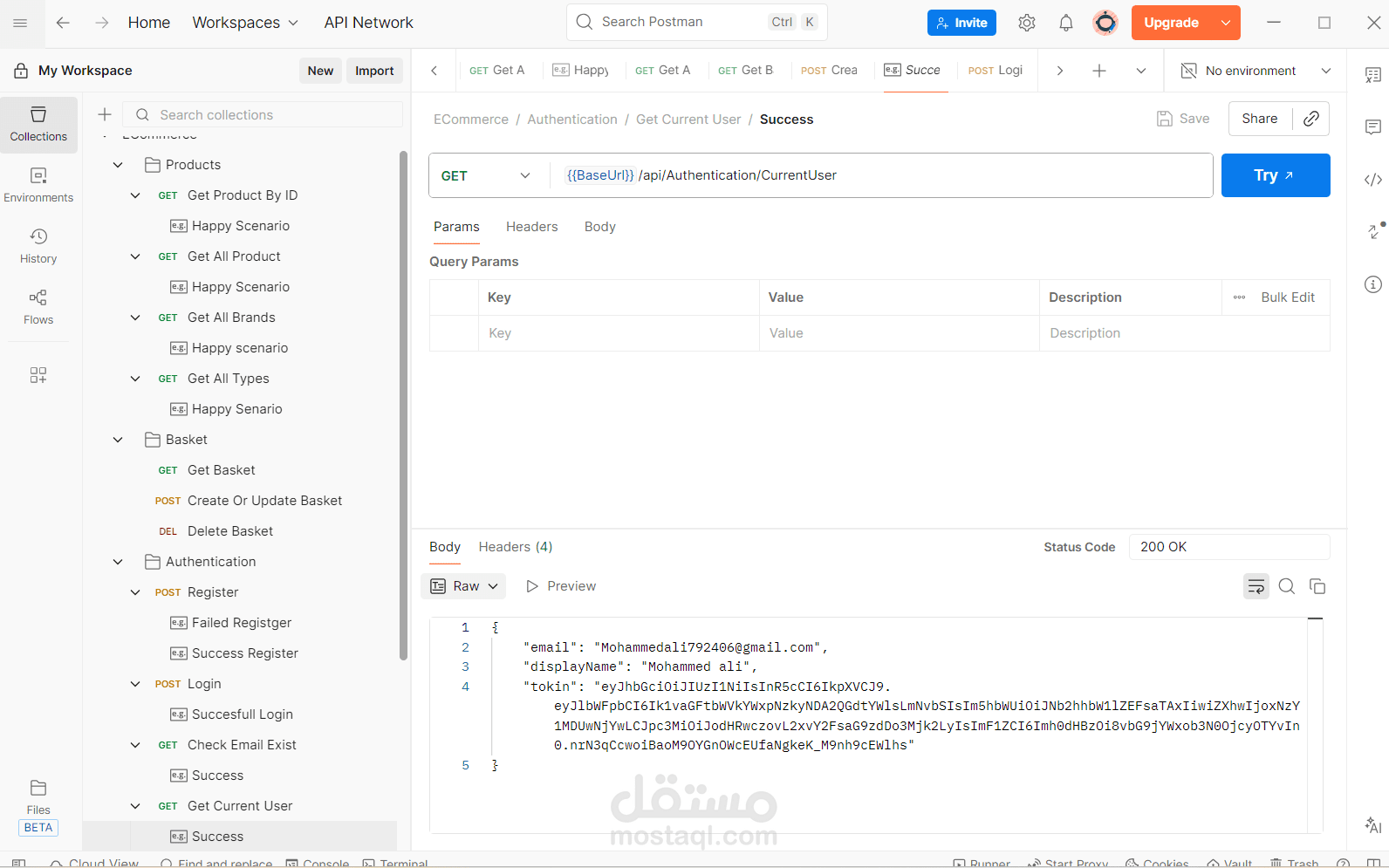Click the collections list scrollbar
Image resolution: width=1389 pixels, height=868 pixels.
[x=403, y=406]
